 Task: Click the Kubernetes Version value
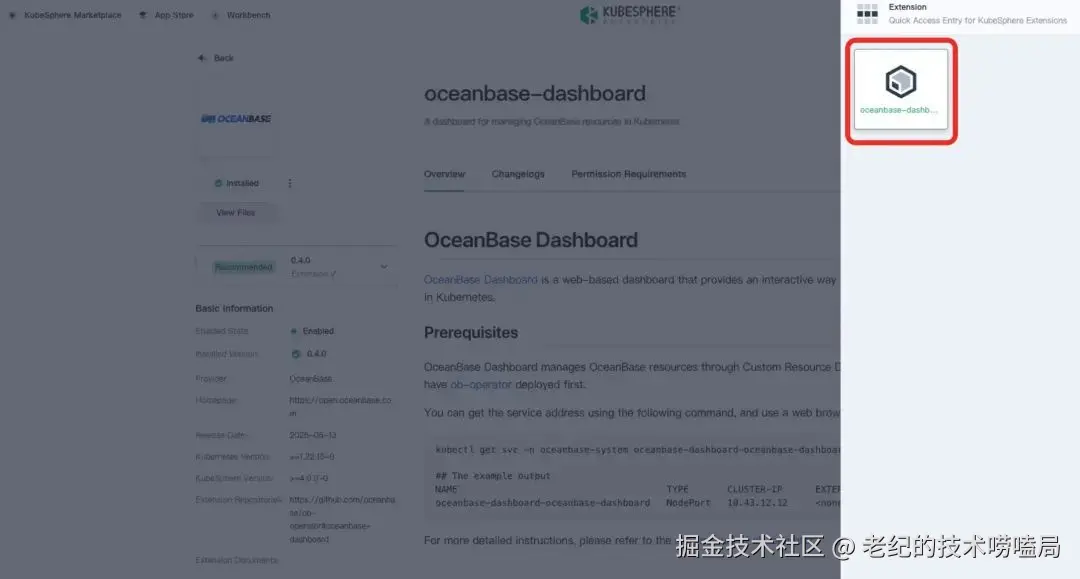click(x=311, y=456)
